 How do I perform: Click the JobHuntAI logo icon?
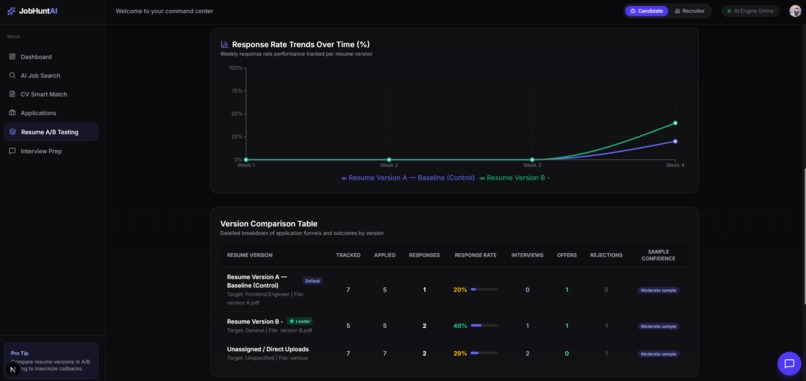(x=11, y=11)
